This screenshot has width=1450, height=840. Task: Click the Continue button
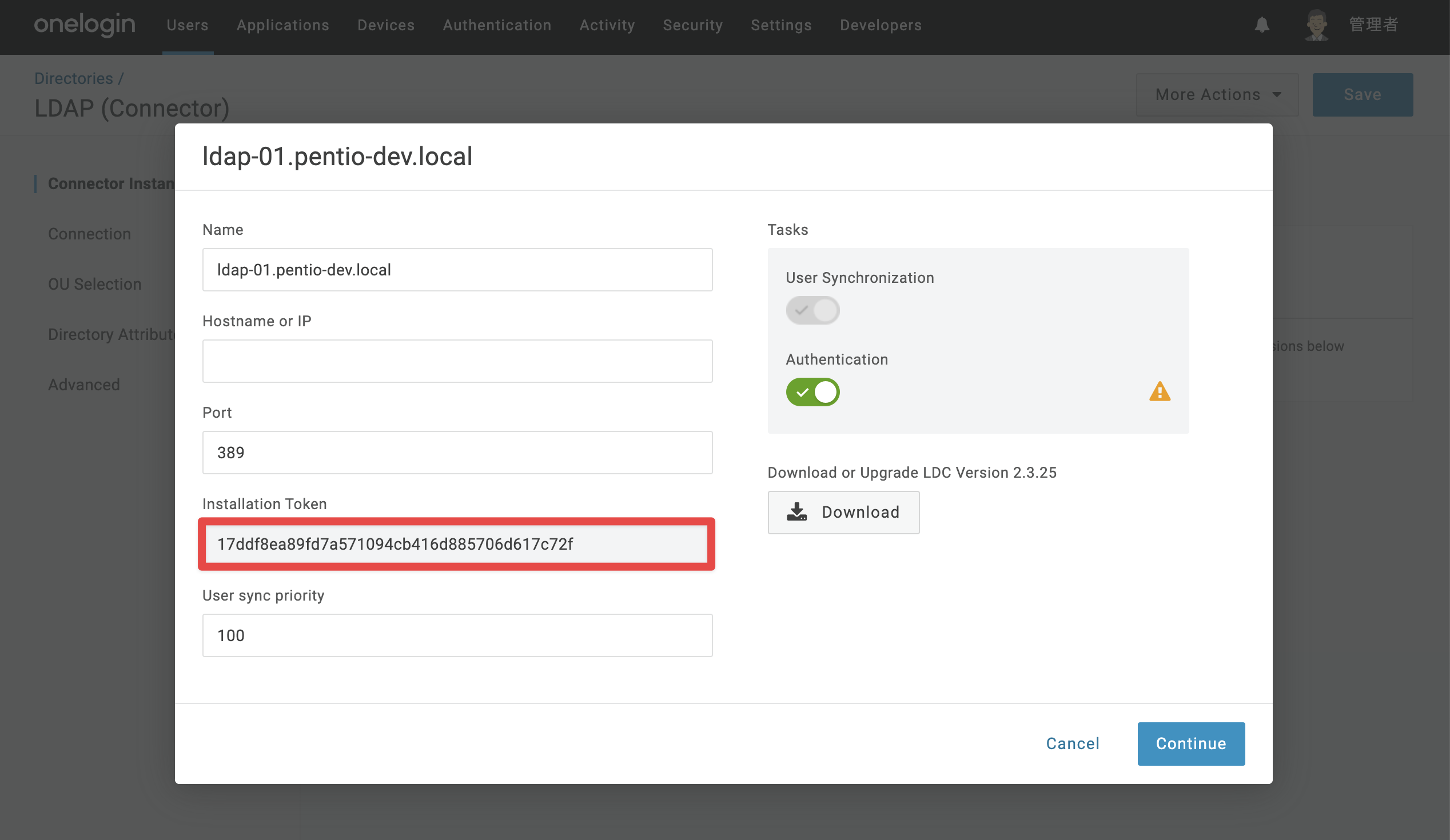pyautogui.click(x=1191, y=743)
